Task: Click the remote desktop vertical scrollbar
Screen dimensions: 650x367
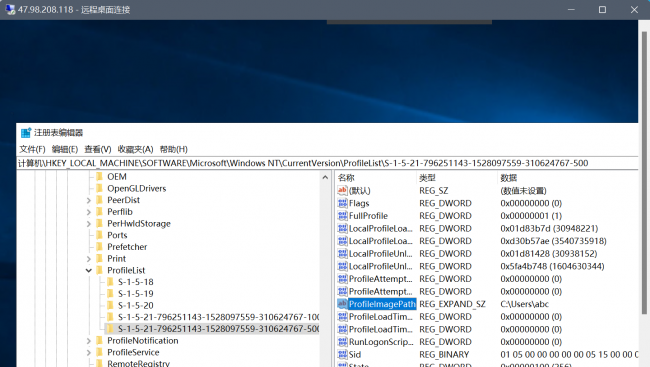Action: pyautogui.click(x=644, y=172)
